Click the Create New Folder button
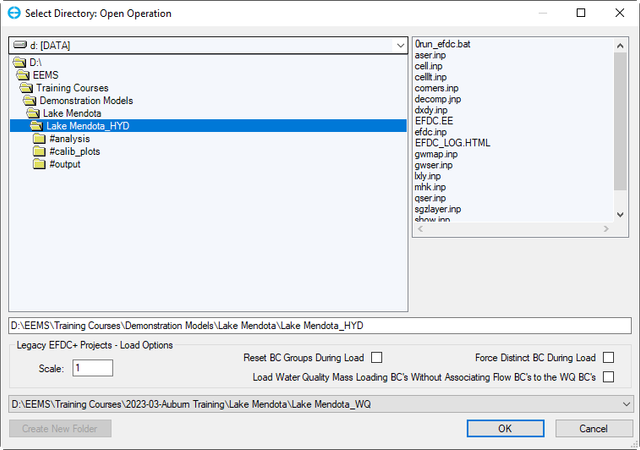640x450 pixels. 60,428
